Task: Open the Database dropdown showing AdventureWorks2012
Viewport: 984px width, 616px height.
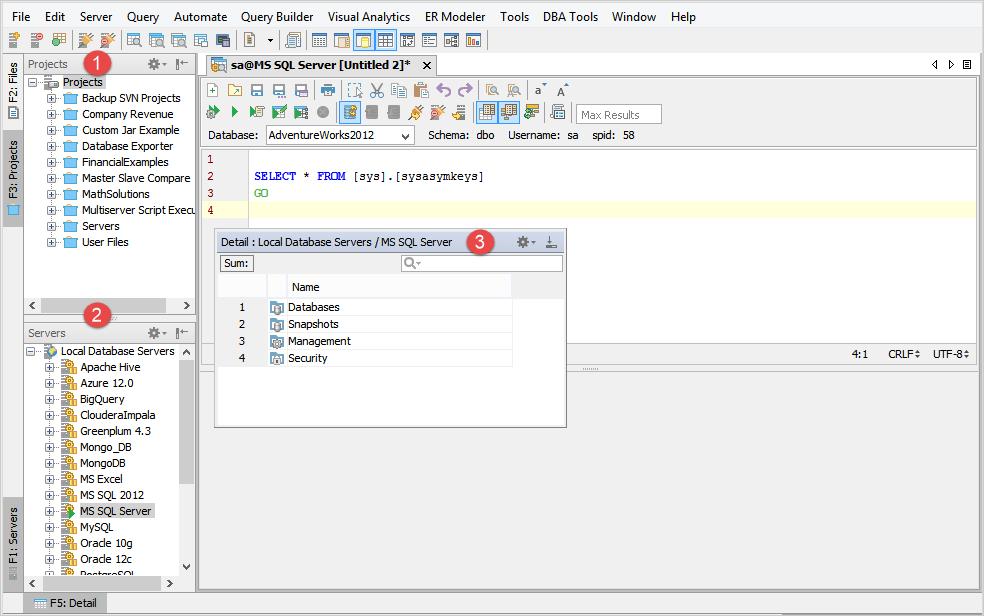Action: pos(340,135)
